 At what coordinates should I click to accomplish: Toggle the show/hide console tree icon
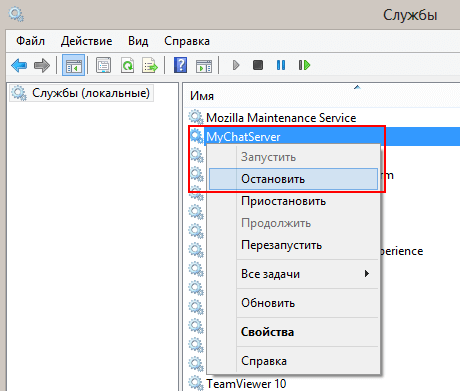(73, 65)
